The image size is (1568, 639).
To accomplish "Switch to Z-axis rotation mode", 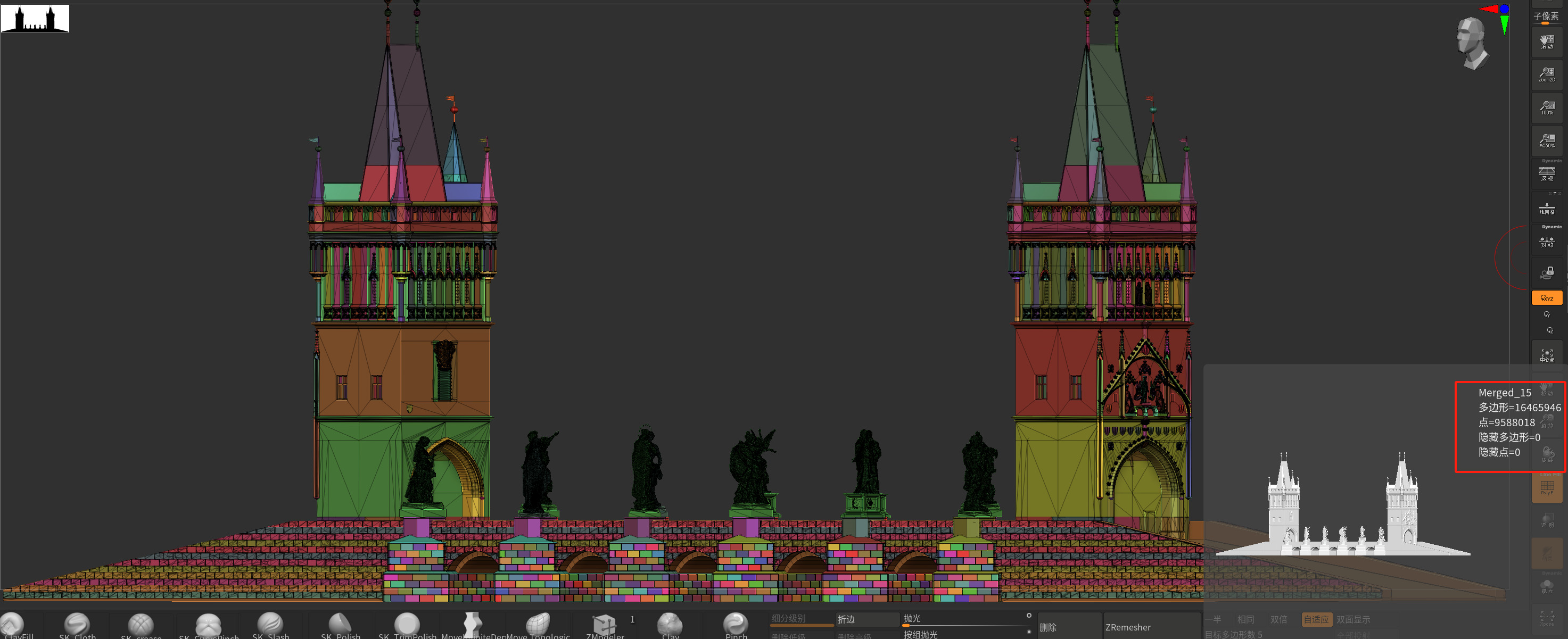I will (x=1550, y=330).
